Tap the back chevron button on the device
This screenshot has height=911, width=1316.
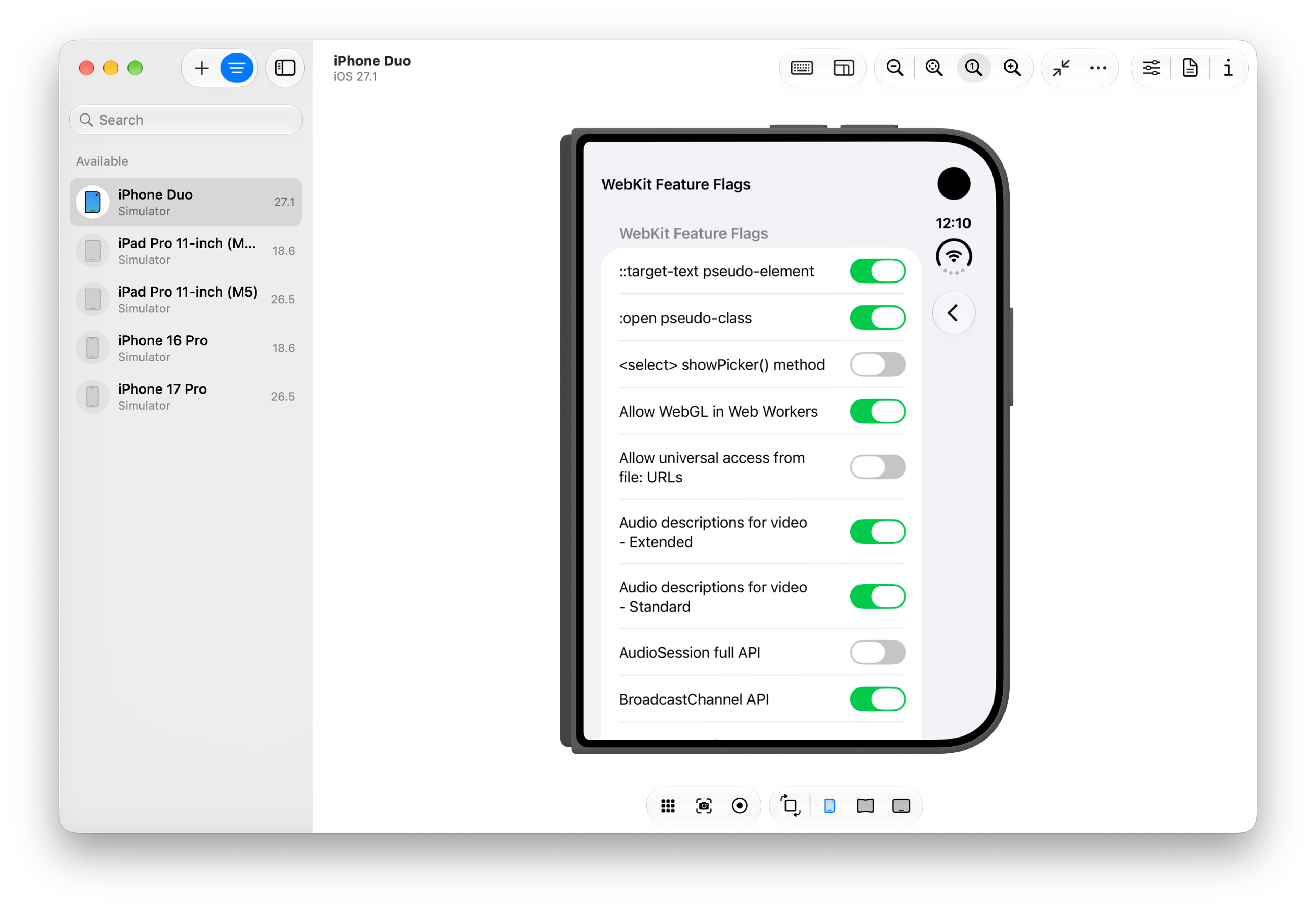953,313
